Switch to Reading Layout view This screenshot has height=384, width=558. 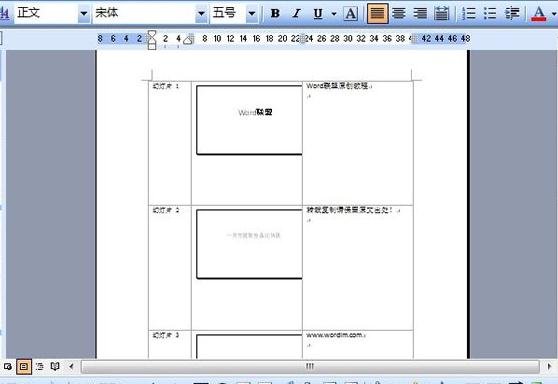pyautogui.click(x=55, y=366)
